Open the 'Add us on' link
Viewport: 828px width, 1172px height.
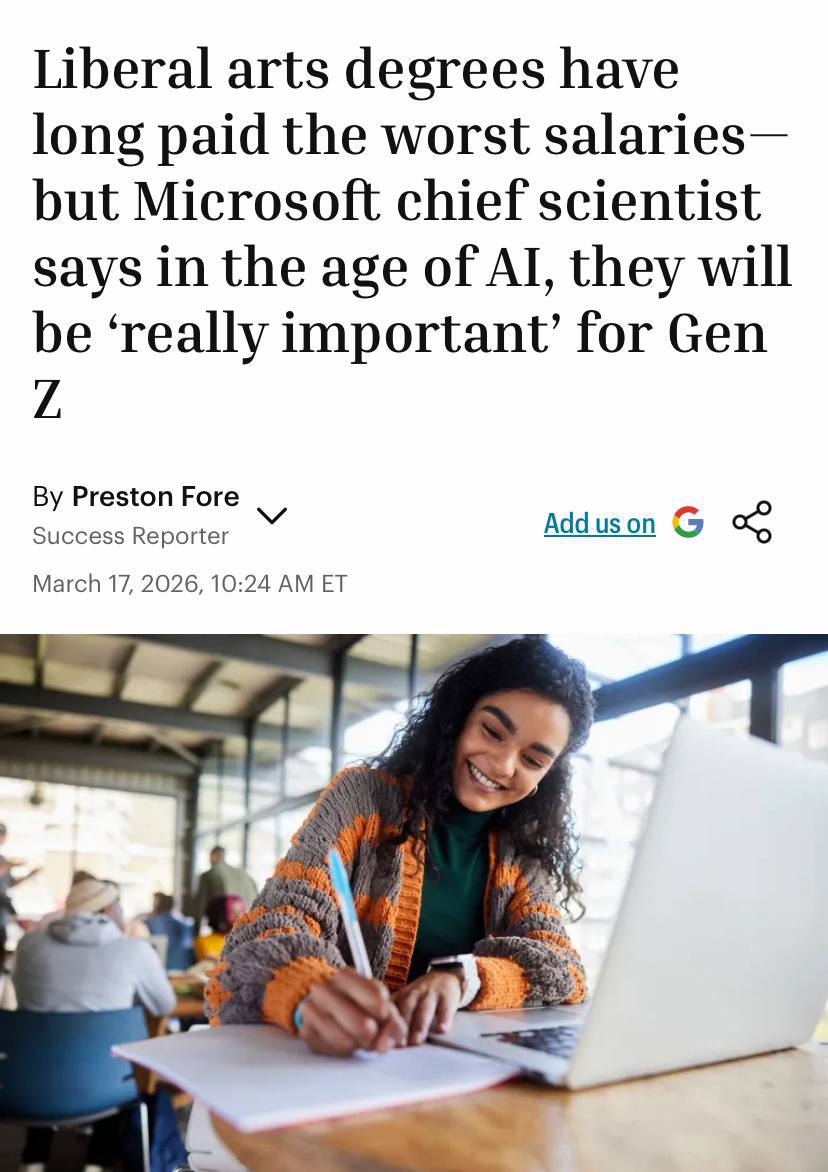599,523
